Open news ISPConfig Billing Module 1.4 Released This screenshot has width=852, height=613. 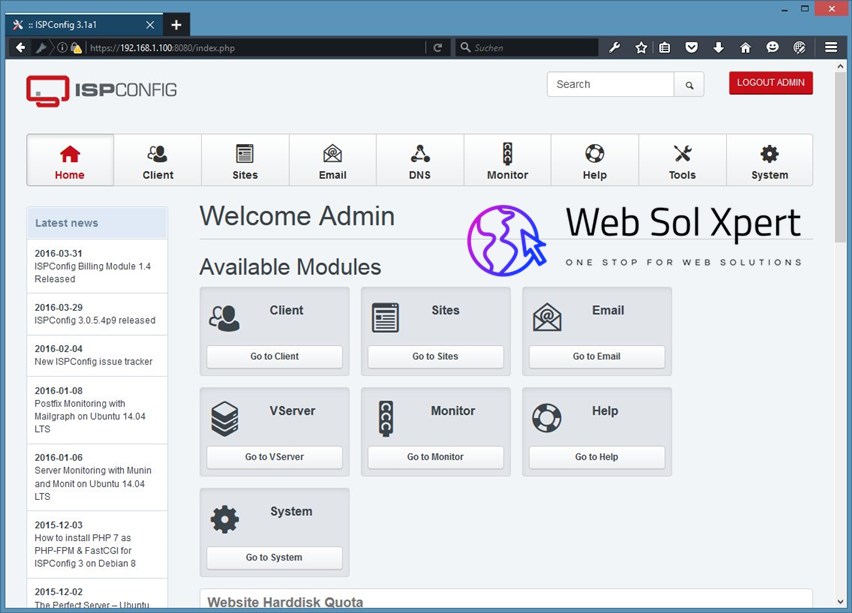point(92,272)
